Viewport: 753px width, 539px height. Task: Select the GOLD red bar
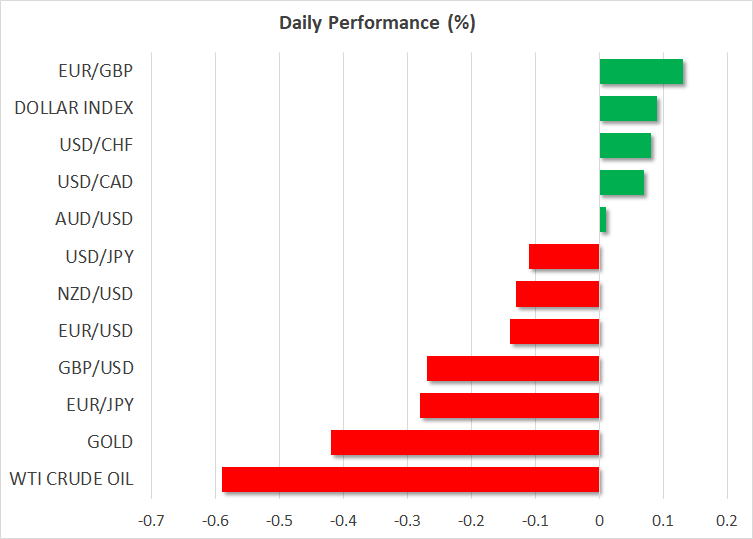465,442
